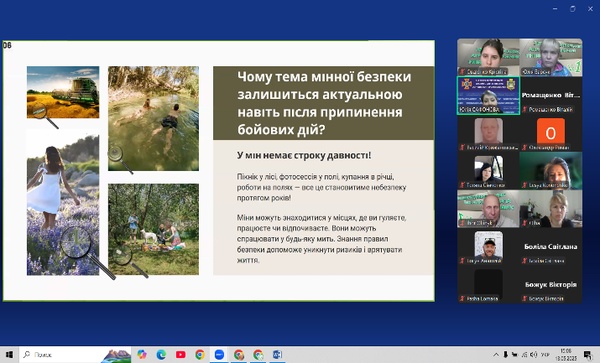Open Chrome, next to the Zoom icon
600x363 pixels.
click(239, 355)
